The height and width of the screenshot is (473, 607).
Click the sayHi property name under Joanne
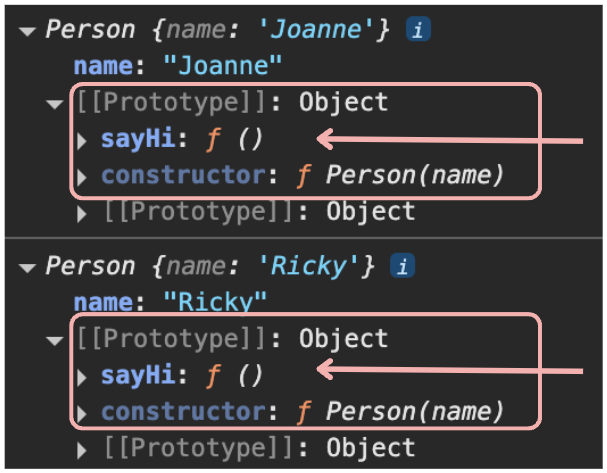(x=138, y=139)
